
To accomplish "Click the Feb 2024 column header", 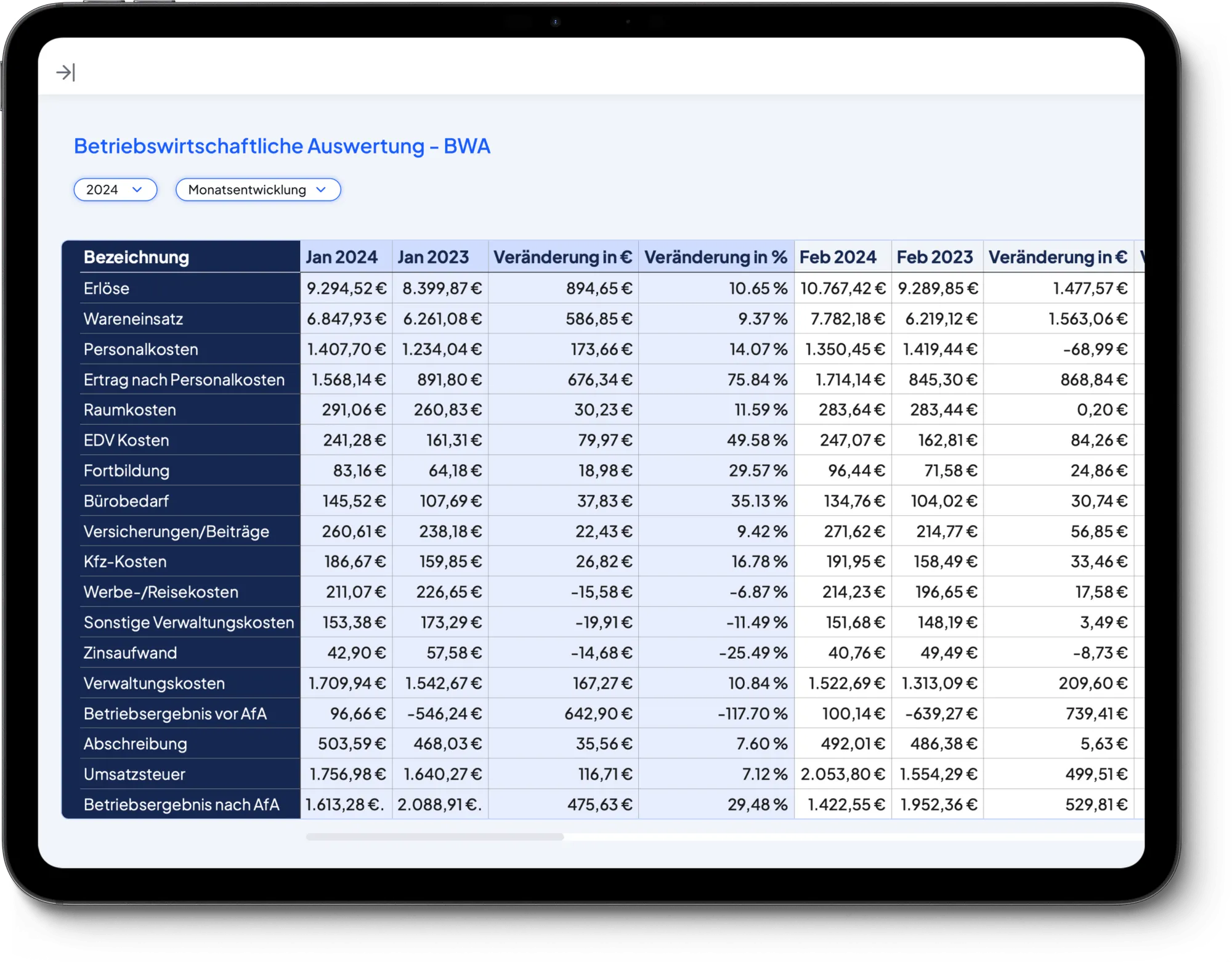I will (838, 257).
